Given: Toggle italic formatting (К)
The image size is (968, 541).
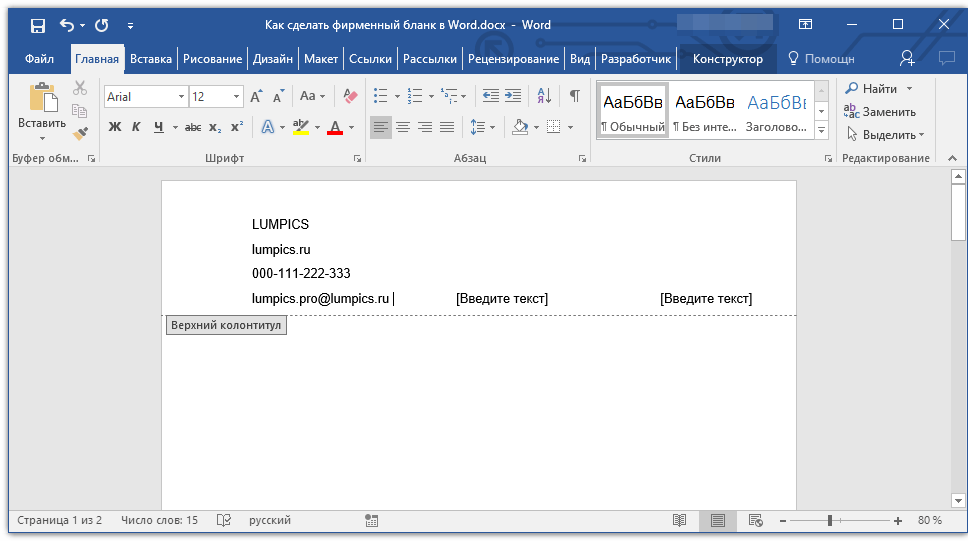Looking at the screenshot, I should (136, 127).
